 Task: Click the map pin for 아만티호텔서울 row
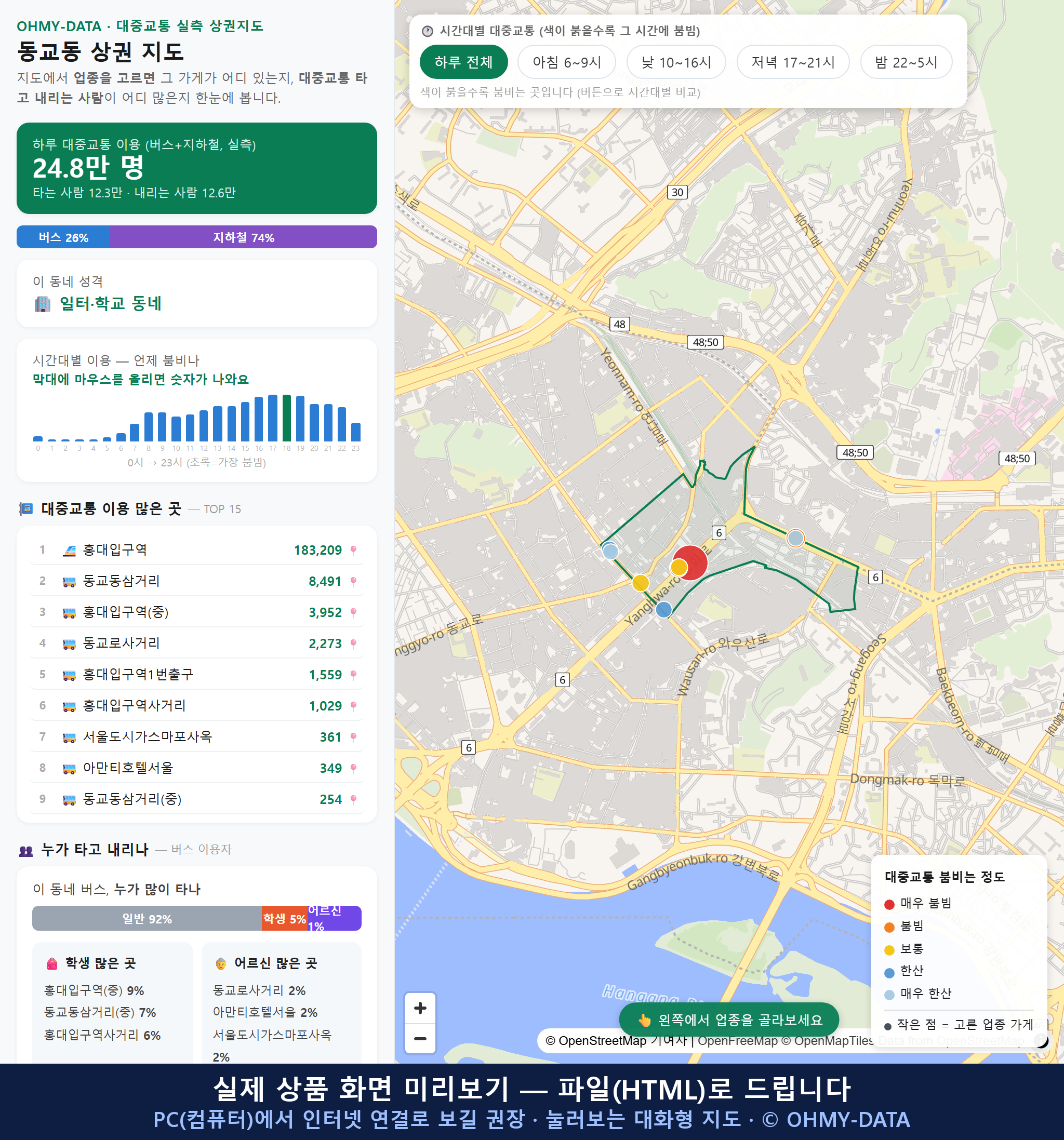[353, 769]
